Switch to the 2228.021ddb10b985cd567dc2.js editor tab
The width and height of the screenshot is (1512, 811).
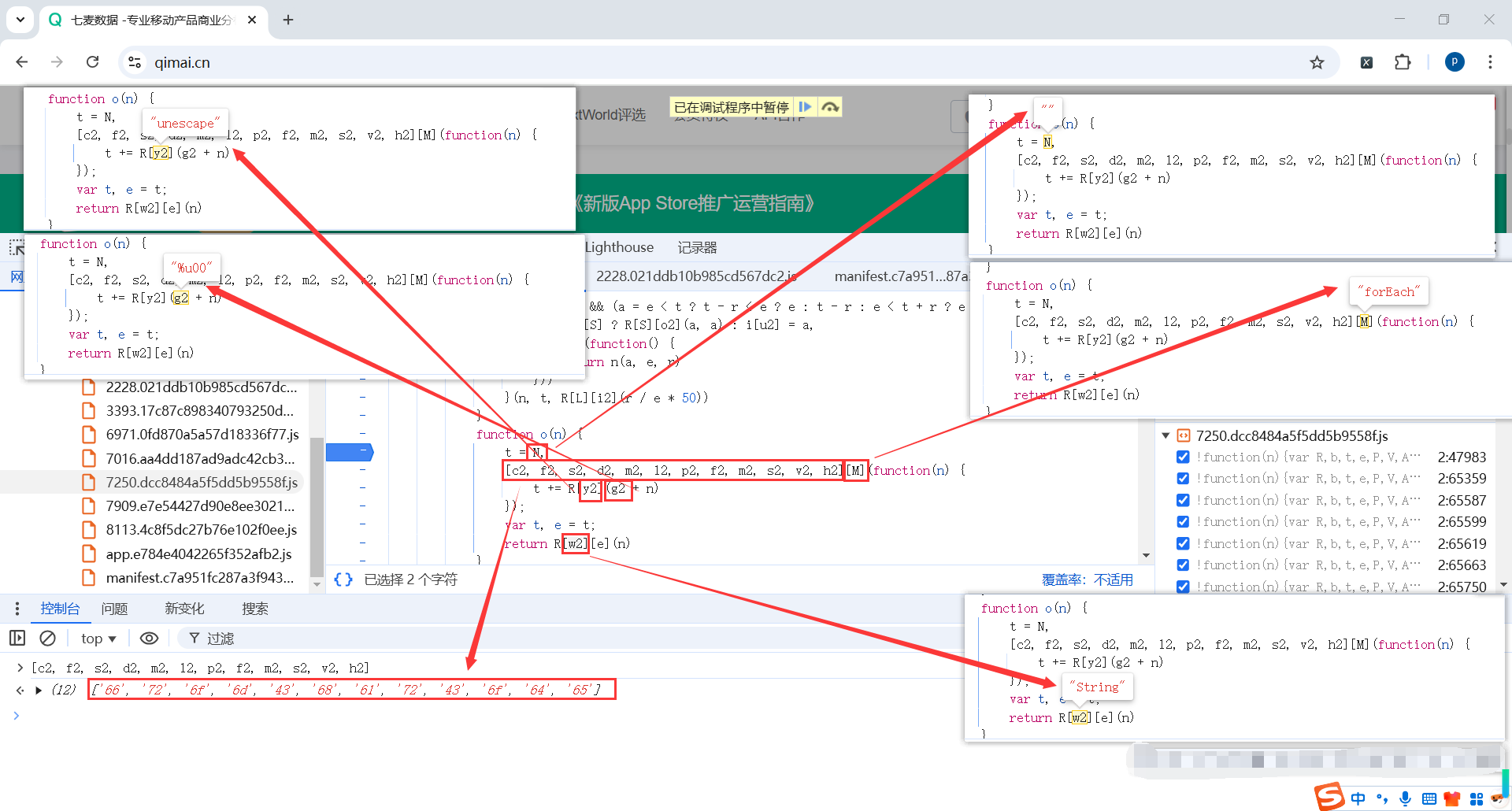tap(696, 276)
